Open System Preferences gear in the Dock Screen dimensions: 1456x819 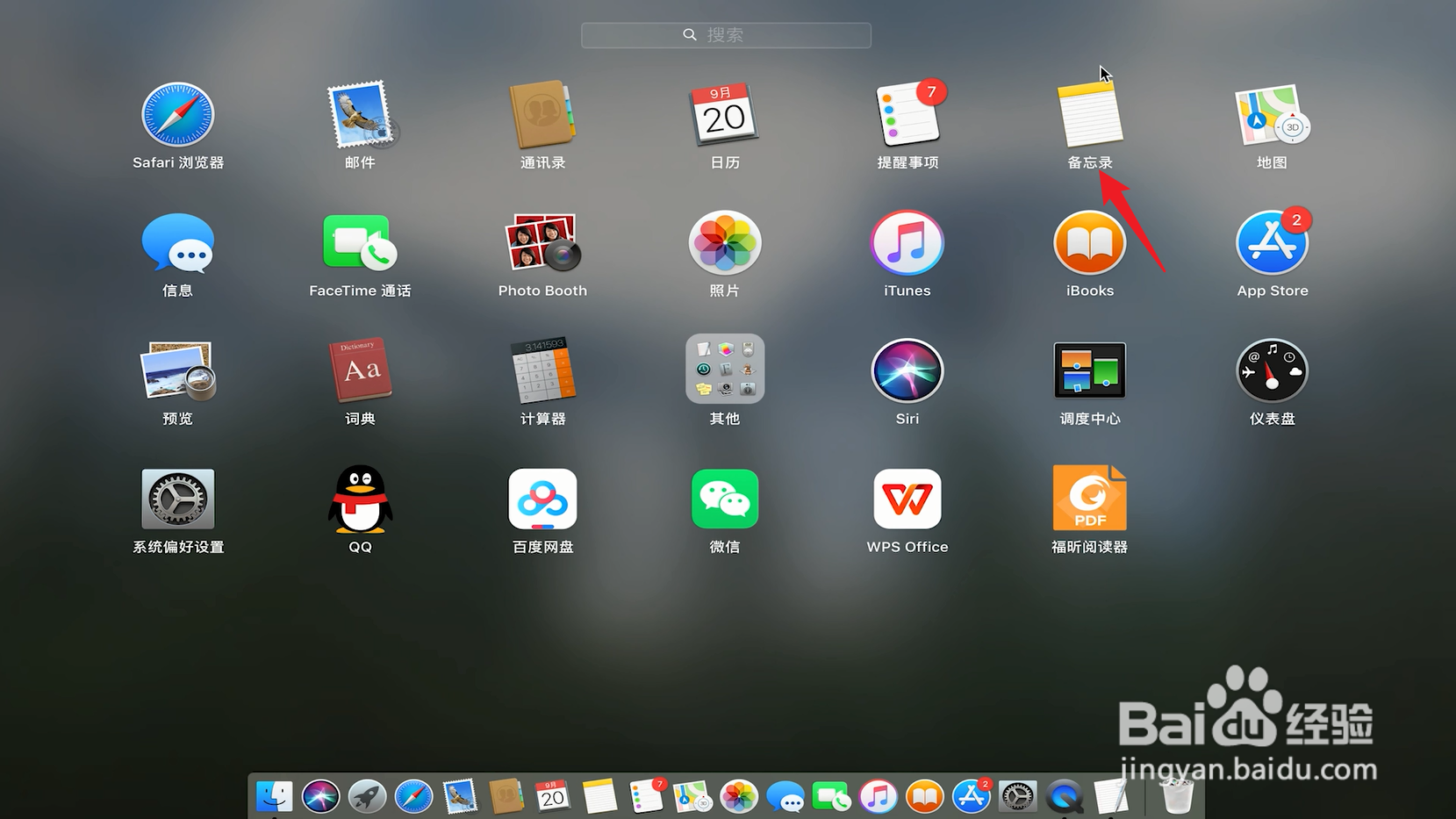point(1018,797)
